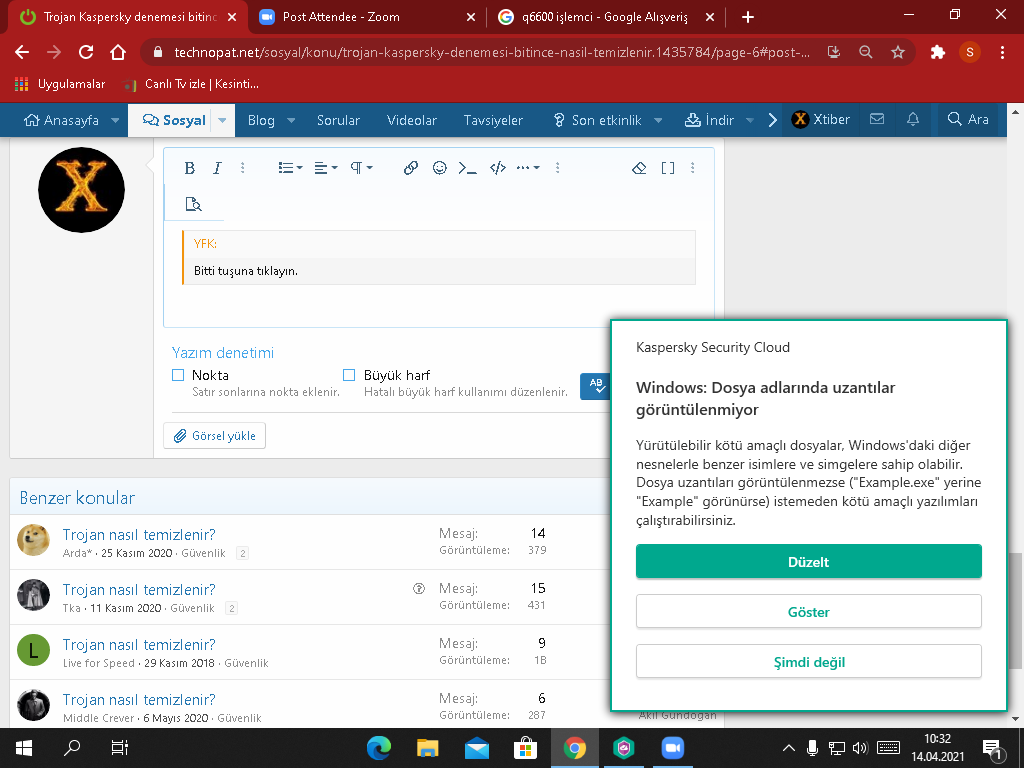Viewport: 1024px width, 768px height.
Task: Open the Uygulamalar bookmarks shortcut
Action: click(x=59, y=84)
